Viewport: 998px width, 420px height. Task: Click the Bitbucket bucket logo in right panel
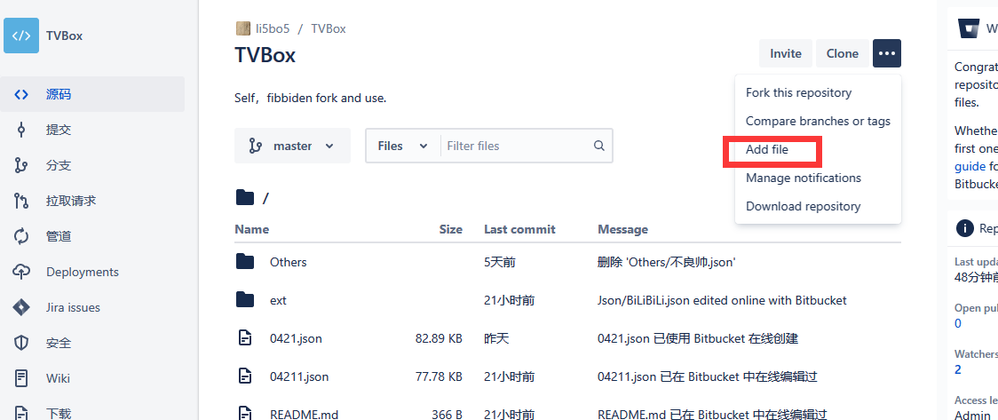tap(970, 29)
